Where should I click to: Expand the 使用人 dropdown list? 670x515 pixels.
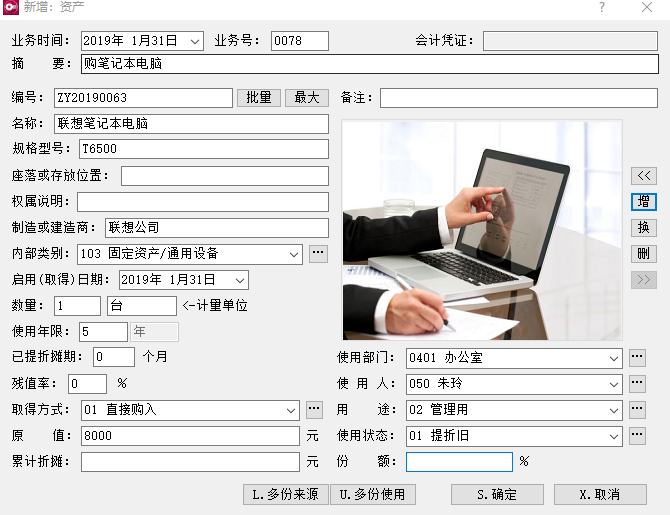coord(612,384)
